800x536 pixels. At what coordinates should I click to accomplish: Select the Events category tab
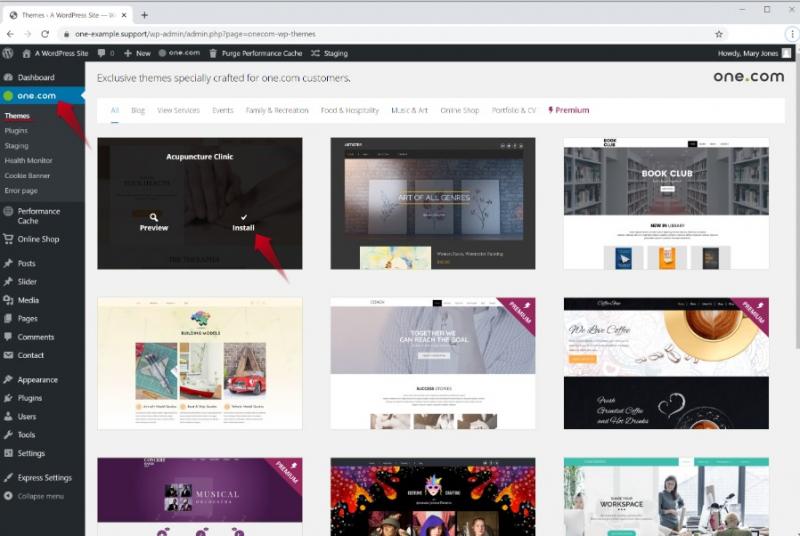click(x=223, y=110)
